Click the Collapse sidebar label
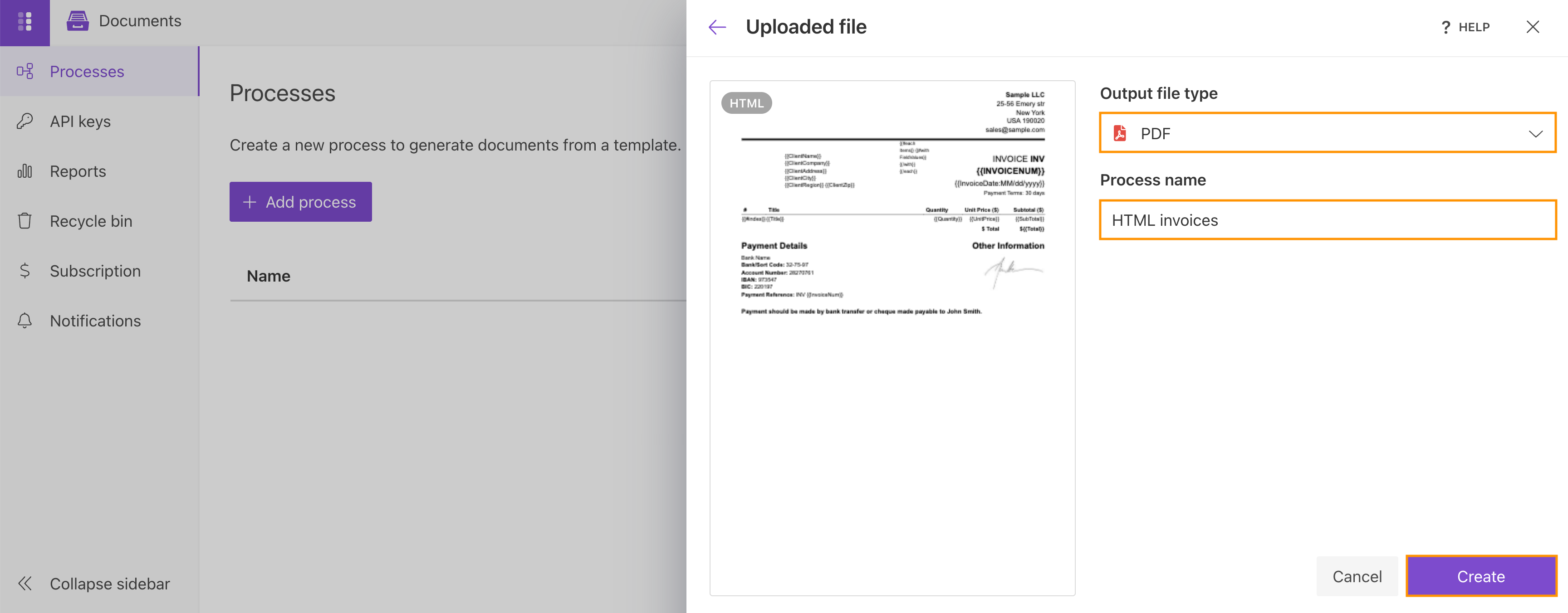 [x=109, y=583]
